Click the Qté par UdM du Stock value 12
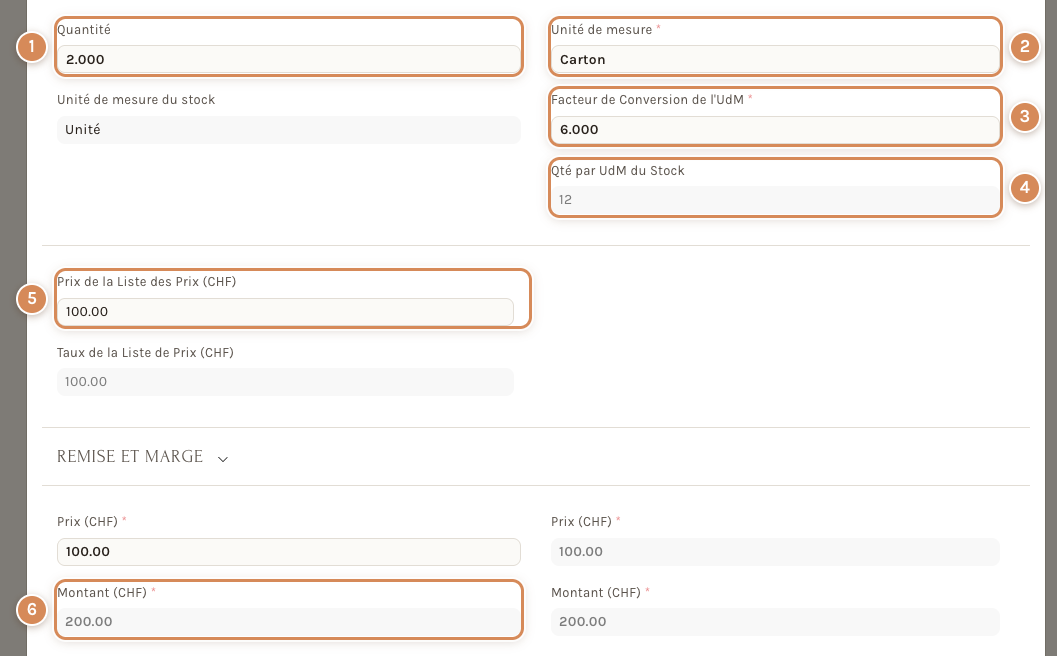The image size is (1057, 656). coord(775,200)
